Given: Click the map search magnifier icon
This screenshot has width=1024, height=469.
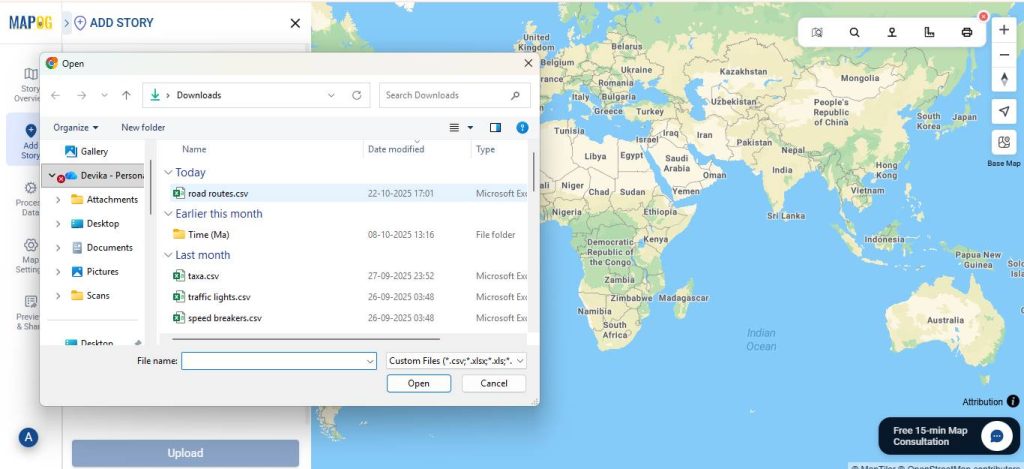Looking at the screenshot, I should (x=854, y=32).
